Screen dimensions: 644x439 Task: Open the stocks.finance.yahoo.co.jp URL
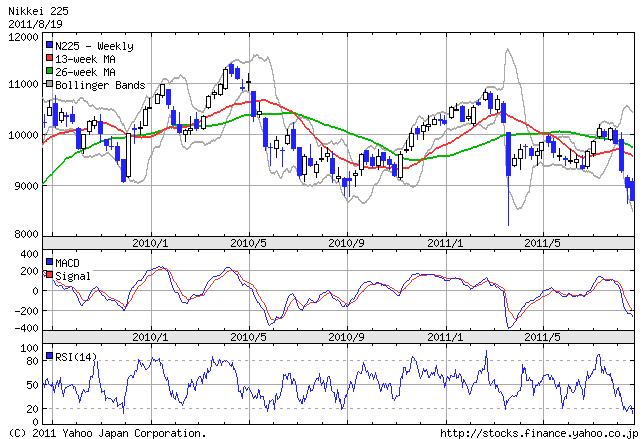click(x=538, y=432)
